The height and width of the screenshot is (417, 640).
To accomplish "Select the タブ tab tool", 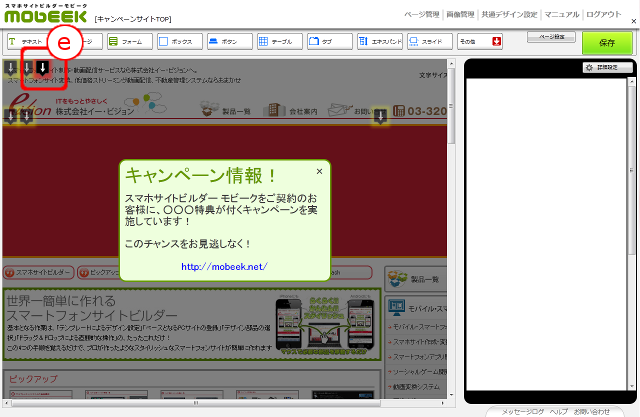I will [x=328, y=42].
